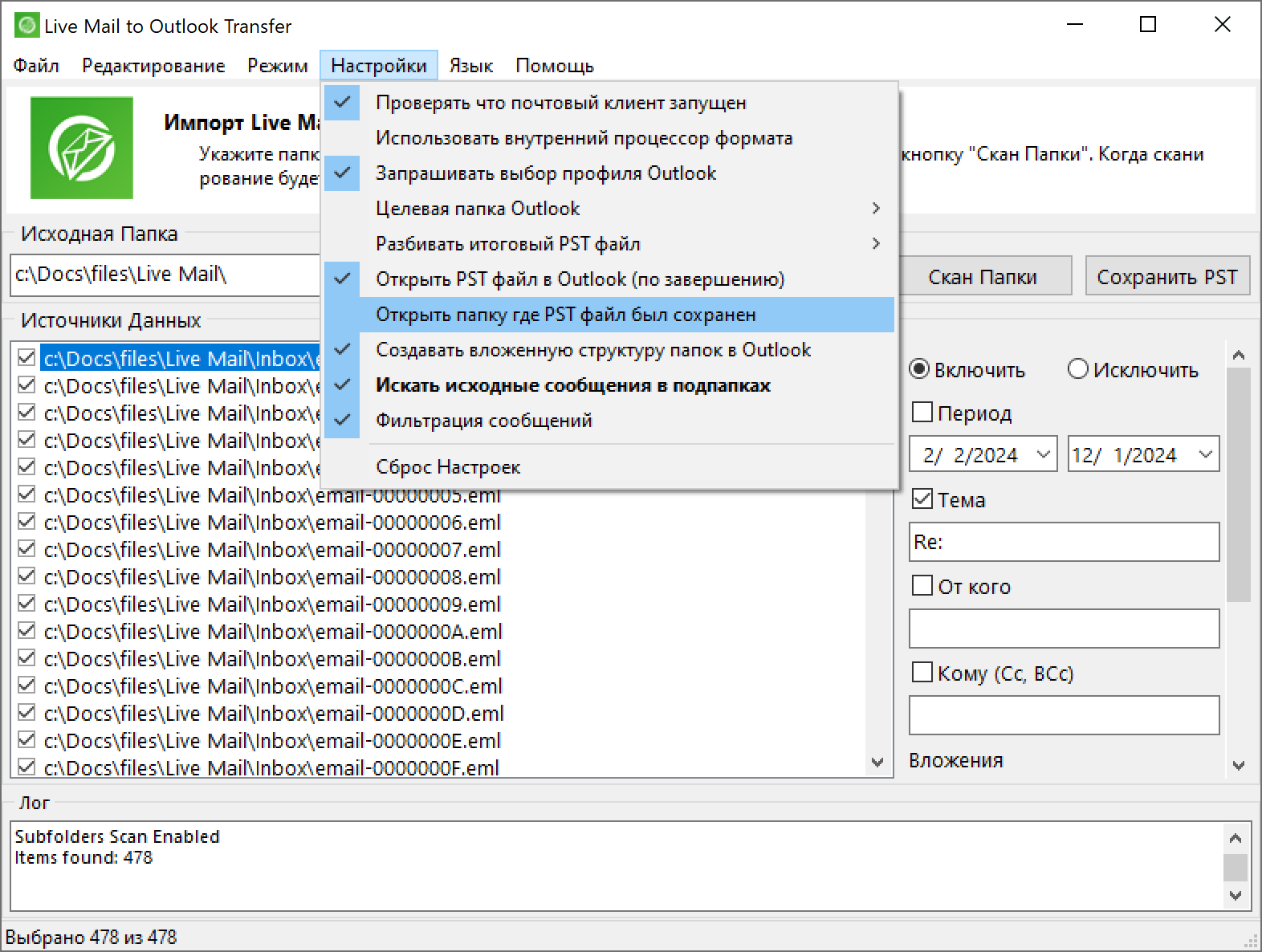Enable the 'Кому (Cc, BCc)' checkbox

coord(922,673)
